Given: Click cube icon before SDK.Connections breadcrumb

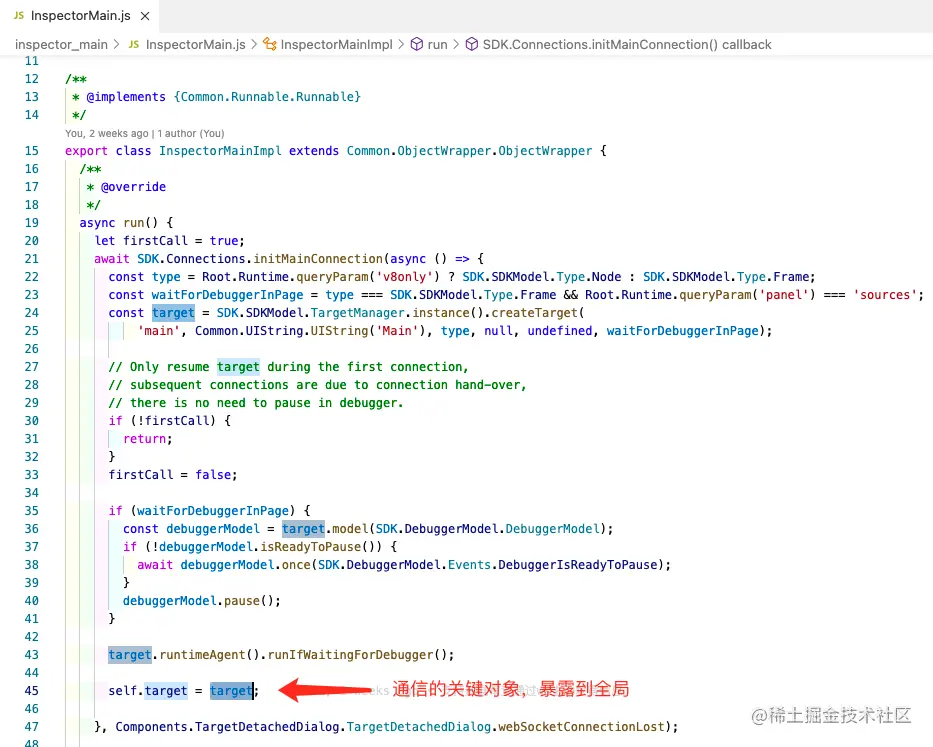Looking at the screenshot, I should tap(472, 45).
